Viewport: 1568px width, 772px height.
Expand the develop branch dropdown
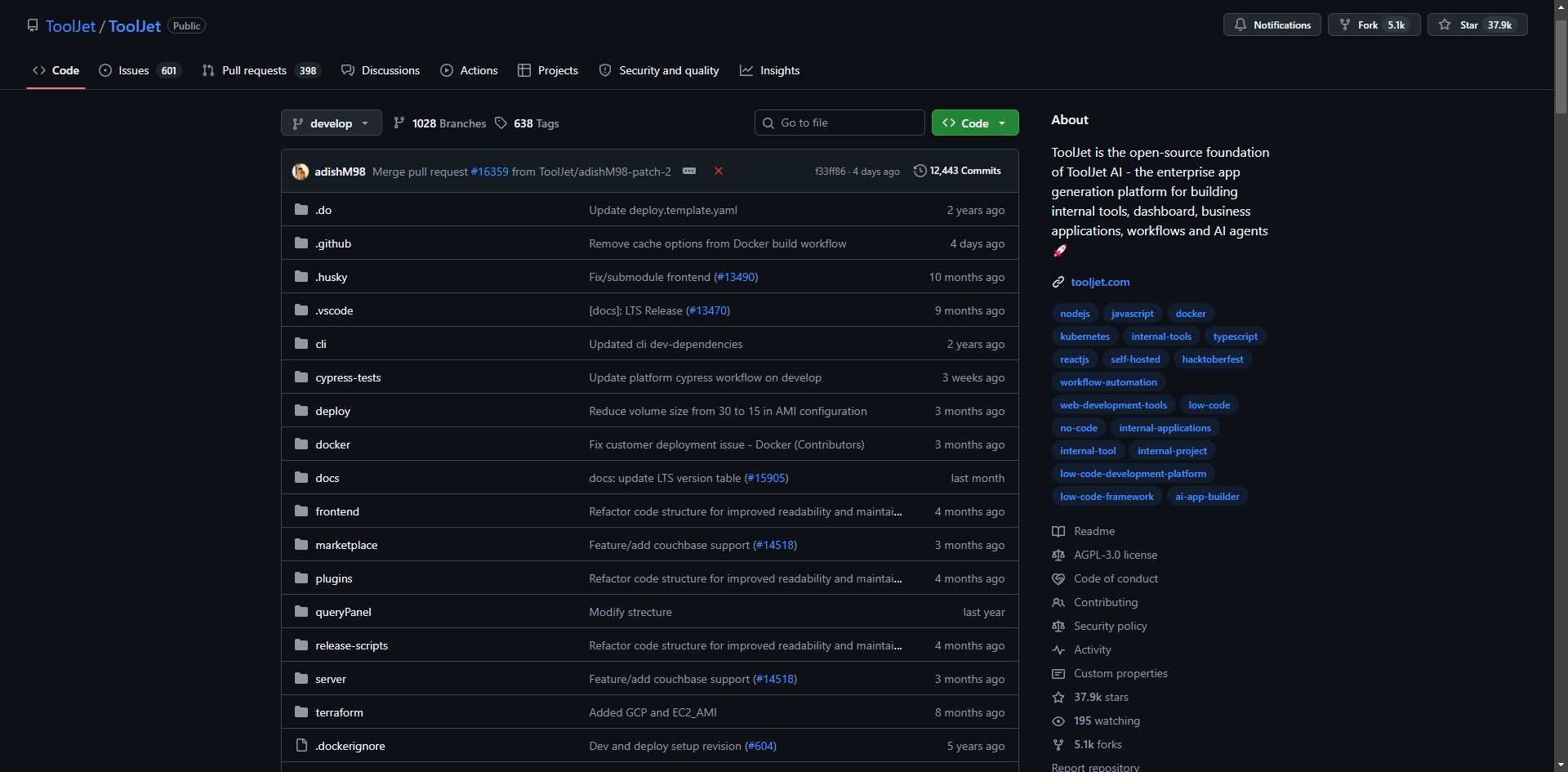click(x=331, y=123)
